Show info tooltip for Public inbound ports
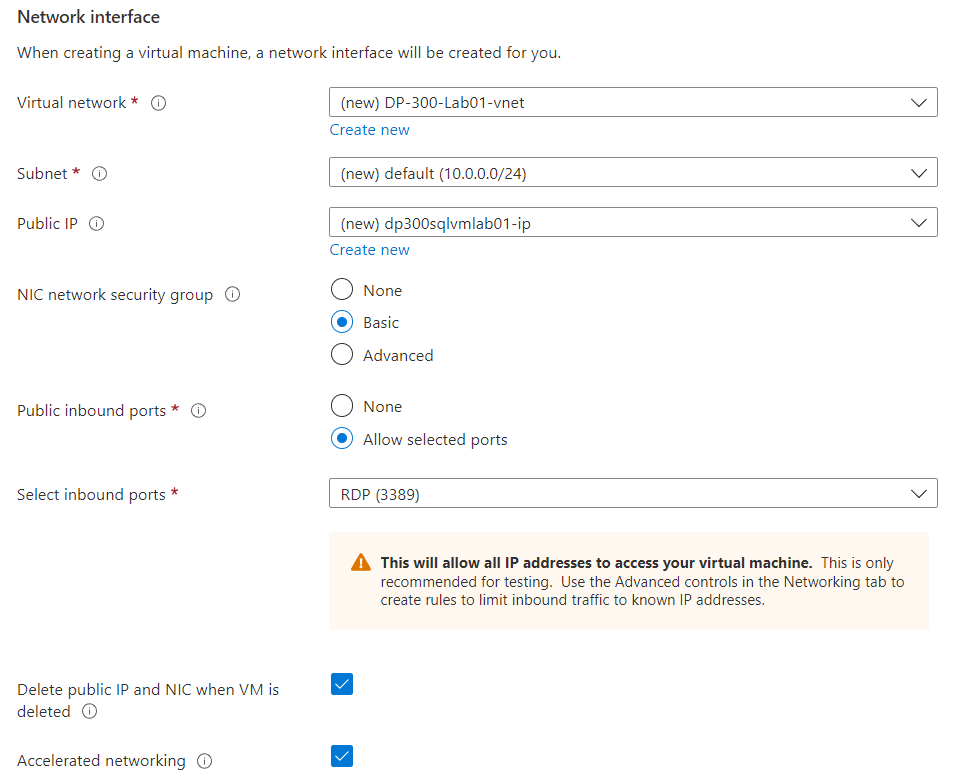 click(198, 411)
